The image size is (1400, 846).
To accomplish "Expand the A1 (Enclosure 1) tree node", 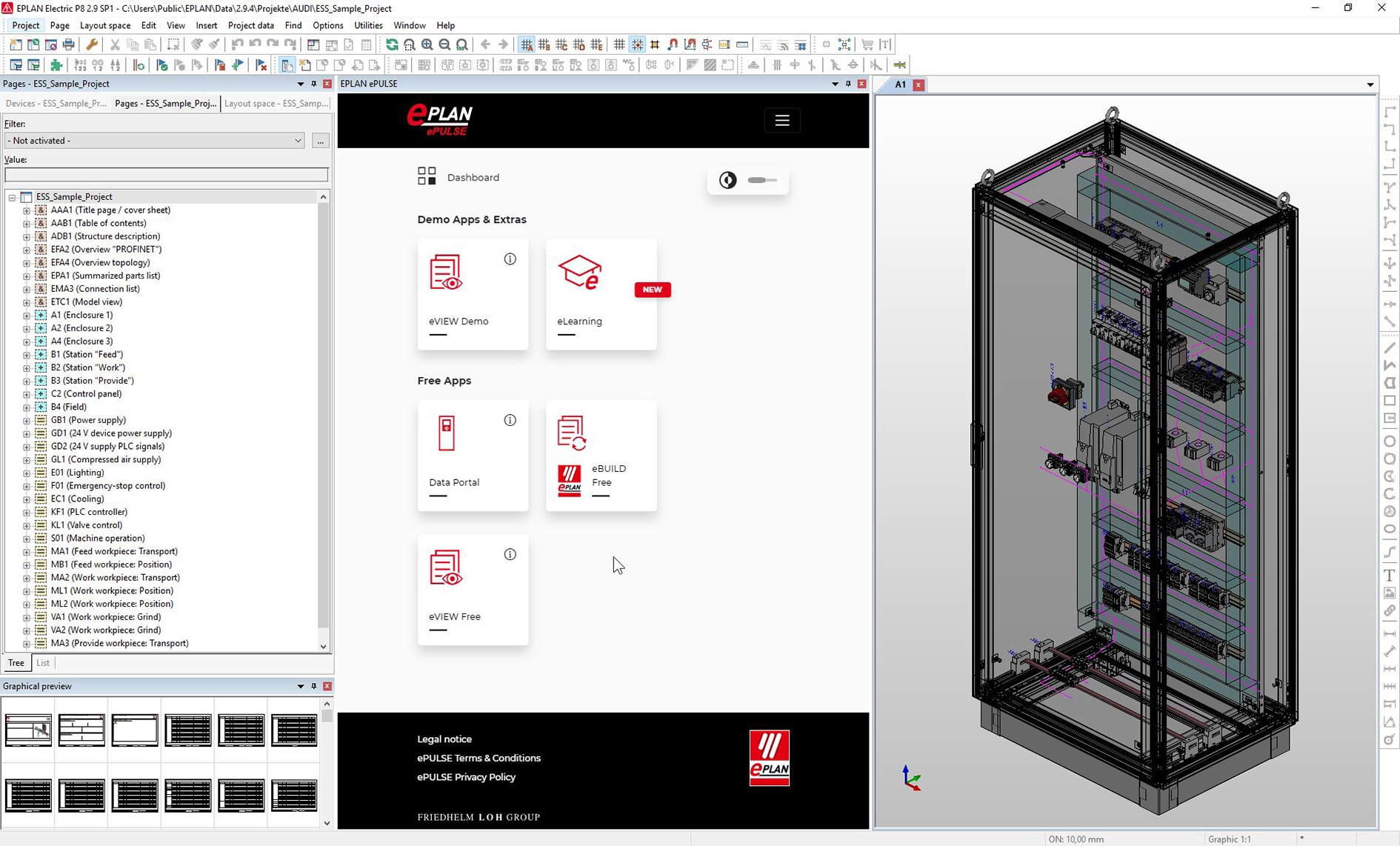I will pos(27,316).
